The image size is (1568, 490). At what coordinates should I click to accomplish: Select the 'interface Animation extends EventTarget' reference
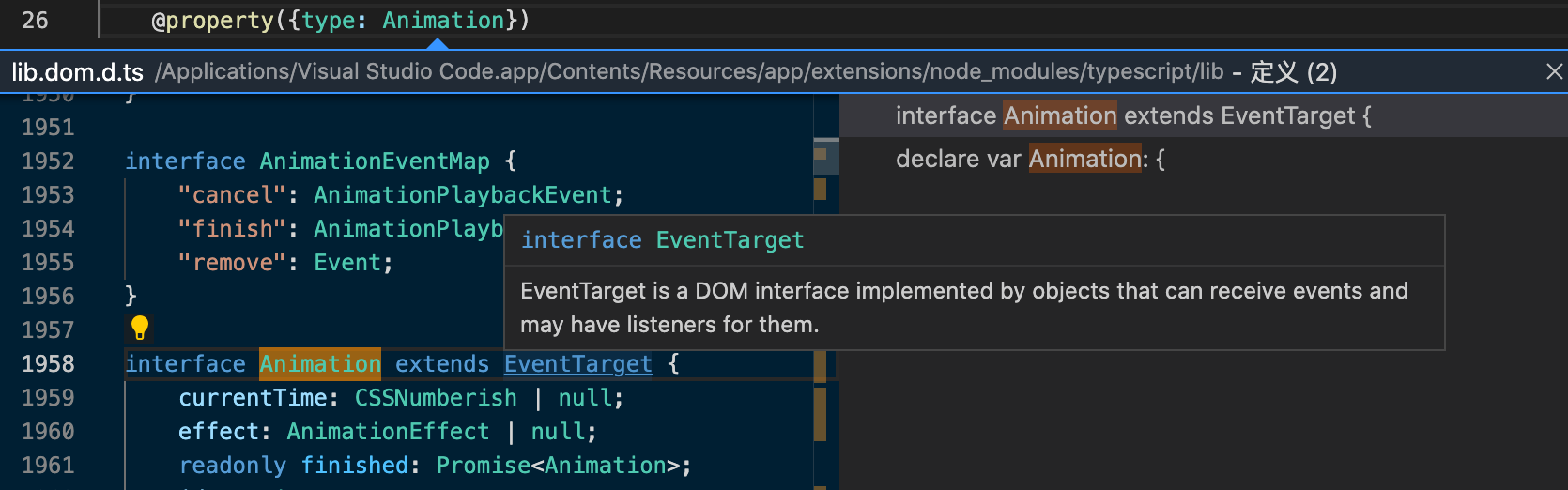tap(1132, 115)
